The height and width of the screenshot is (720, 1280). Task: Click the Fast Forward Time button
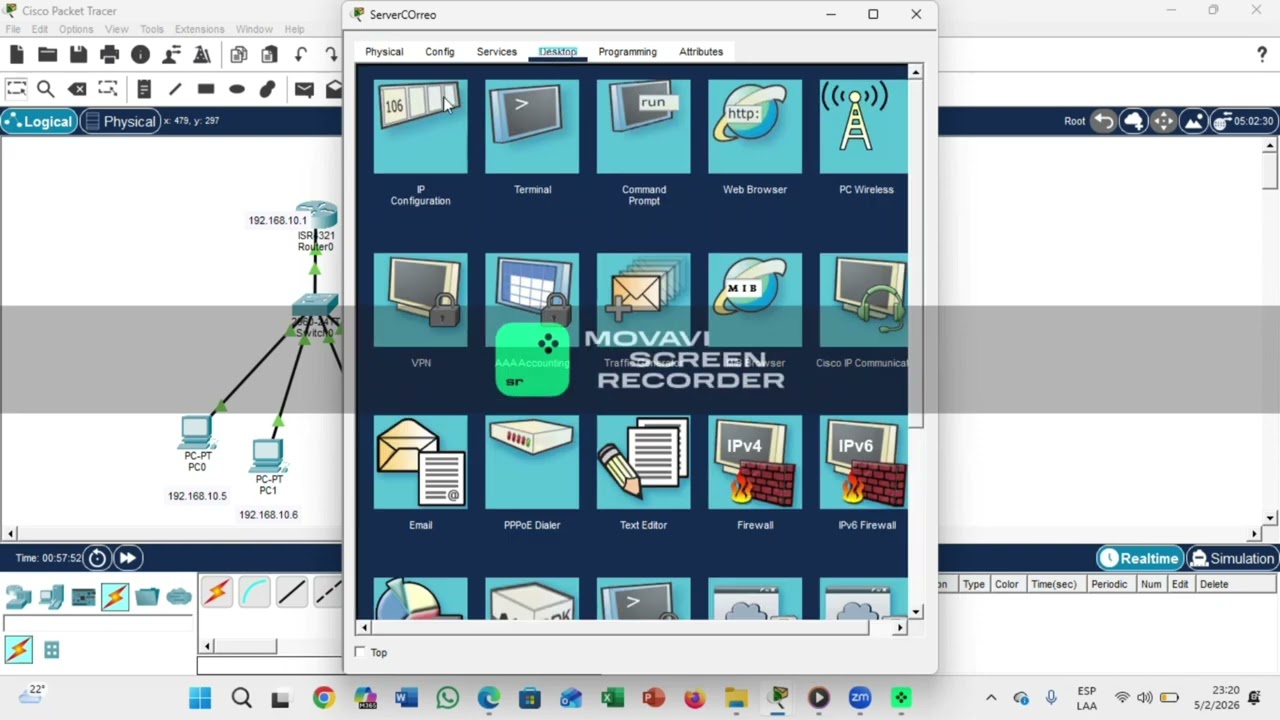[x=128, y=558]
